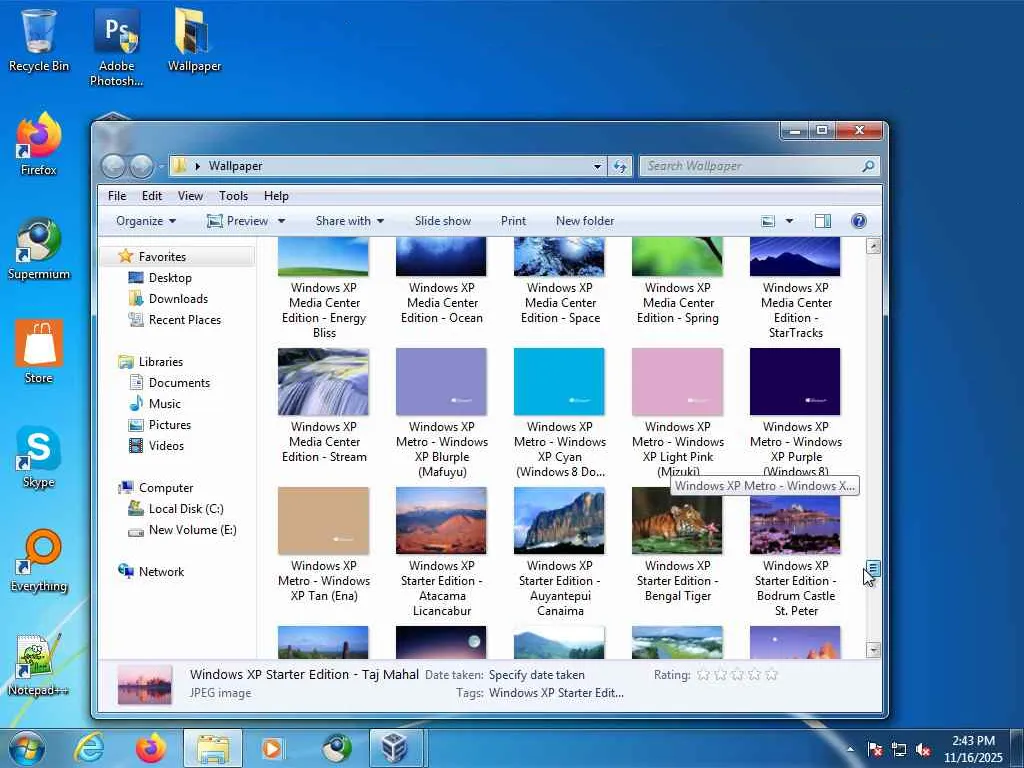Viewport: 1024px width, 768px height.
Task: Select Desktop in the navigation pane
Action: point(170,278)
